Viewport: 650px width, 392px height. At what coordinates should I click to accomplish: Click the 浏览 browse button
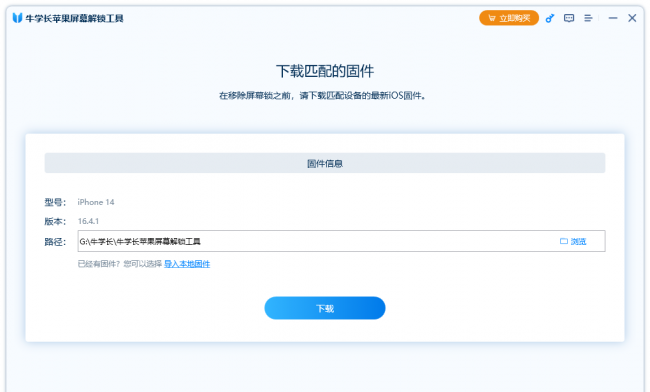coord(573,241)
